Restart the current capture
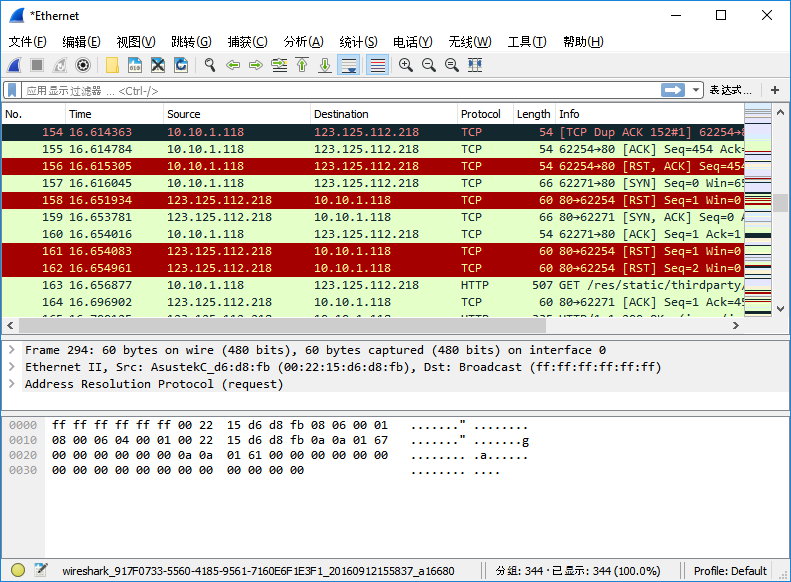Screen dimensions: 791x582 pyautogui.click(x=60, y=65)
